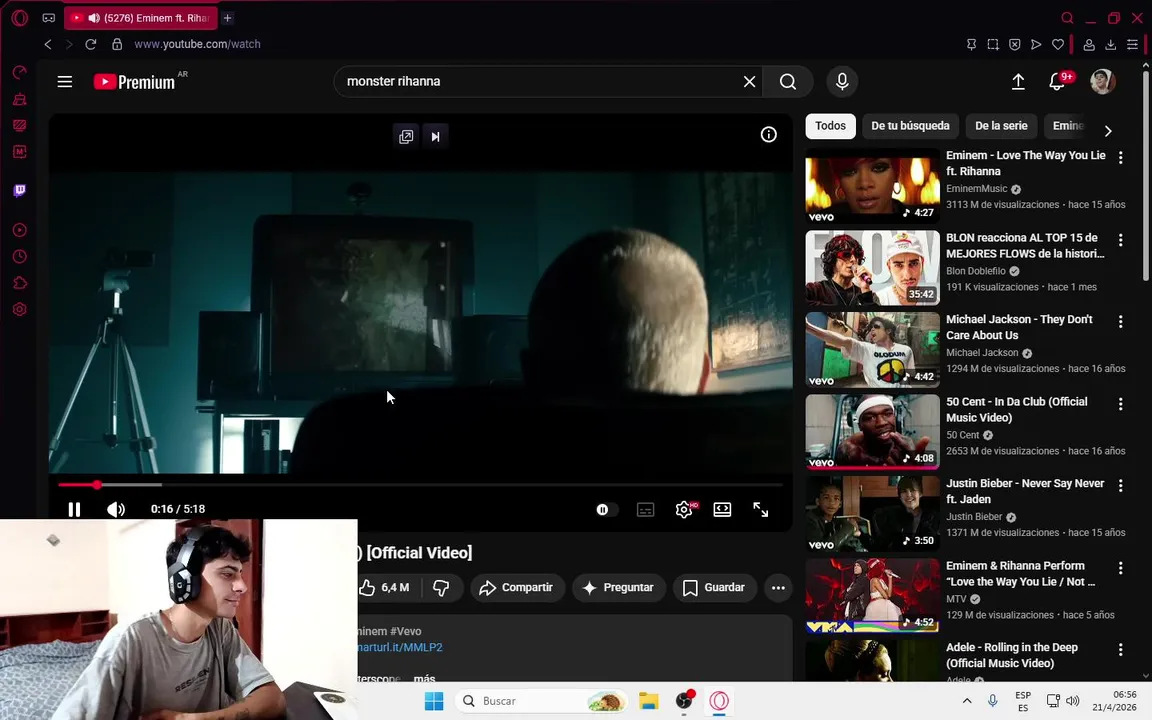Open options for Never Say Never video
Image resolution: width=1152 pixels, height=720 pixels.
(x=1120, y=485)
